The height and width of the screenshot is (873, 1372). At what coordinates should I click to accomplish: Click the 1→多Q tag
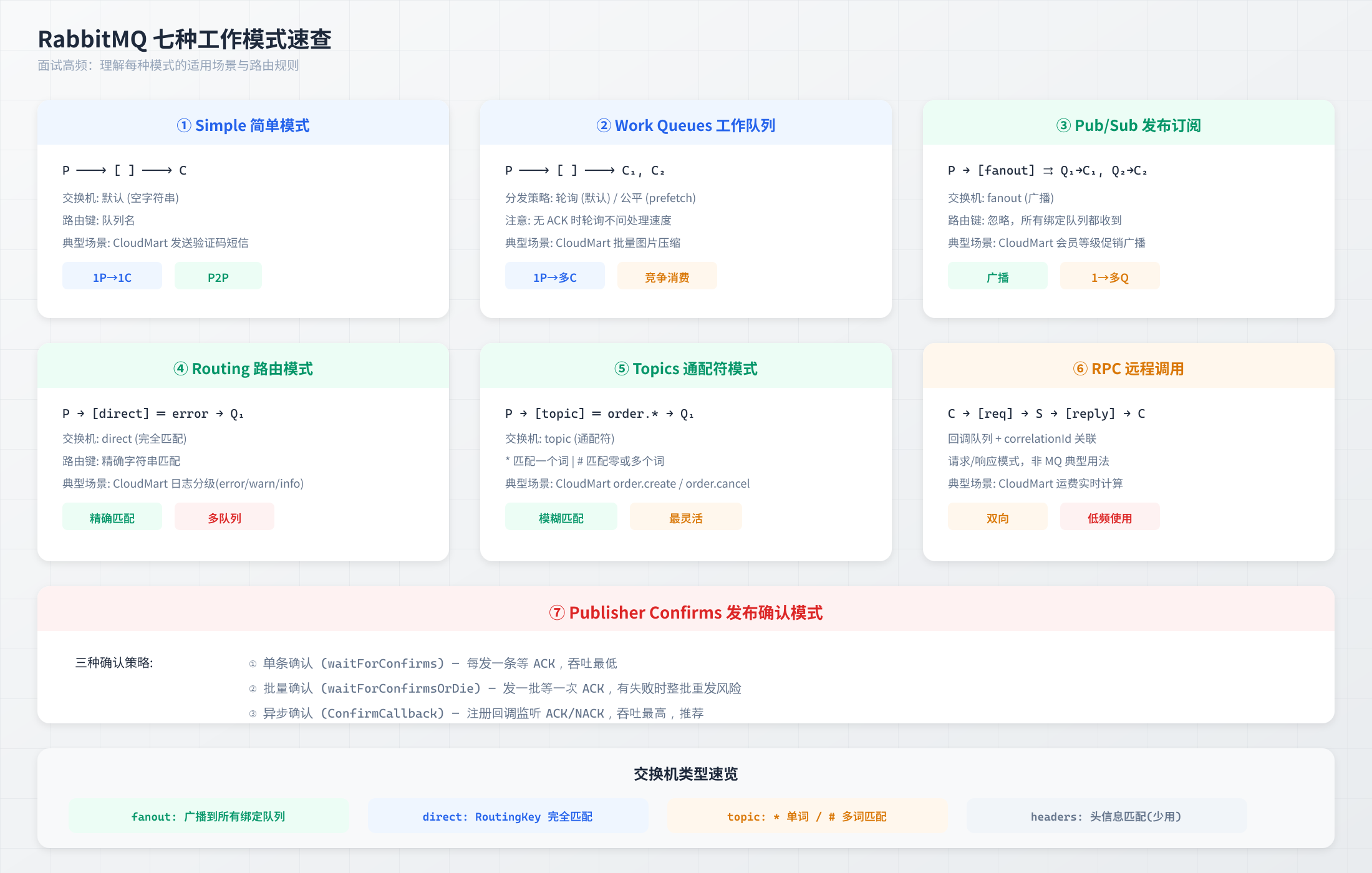tap(1110, 277)
